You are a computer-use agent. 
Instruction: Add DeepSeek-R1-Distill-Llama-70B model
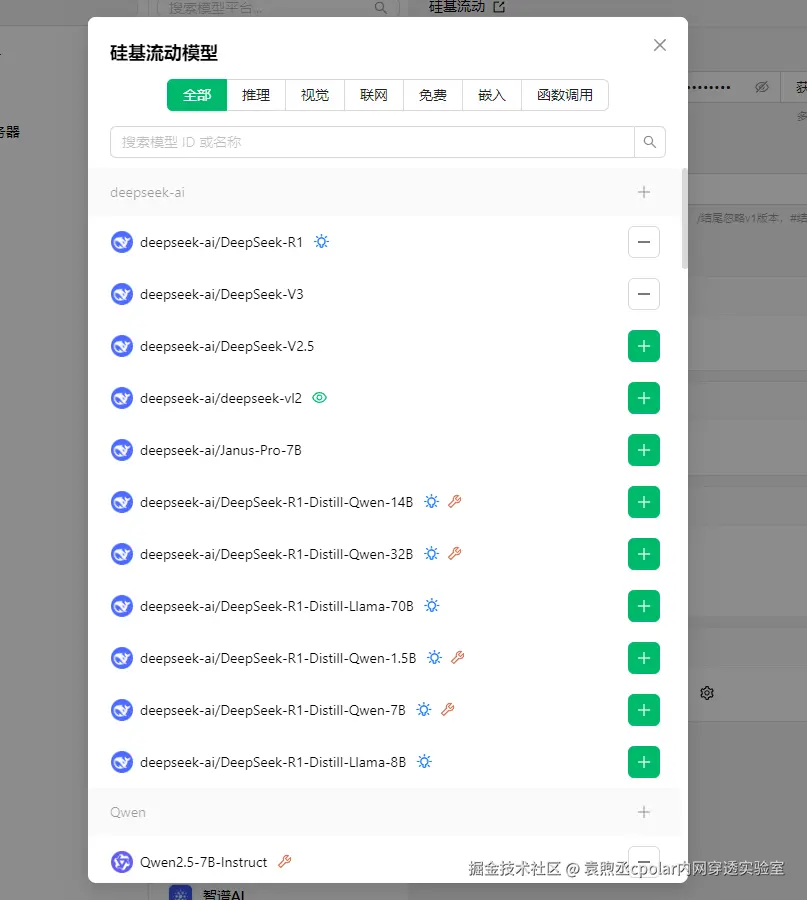pyautogui.click(x=643, y=606)
